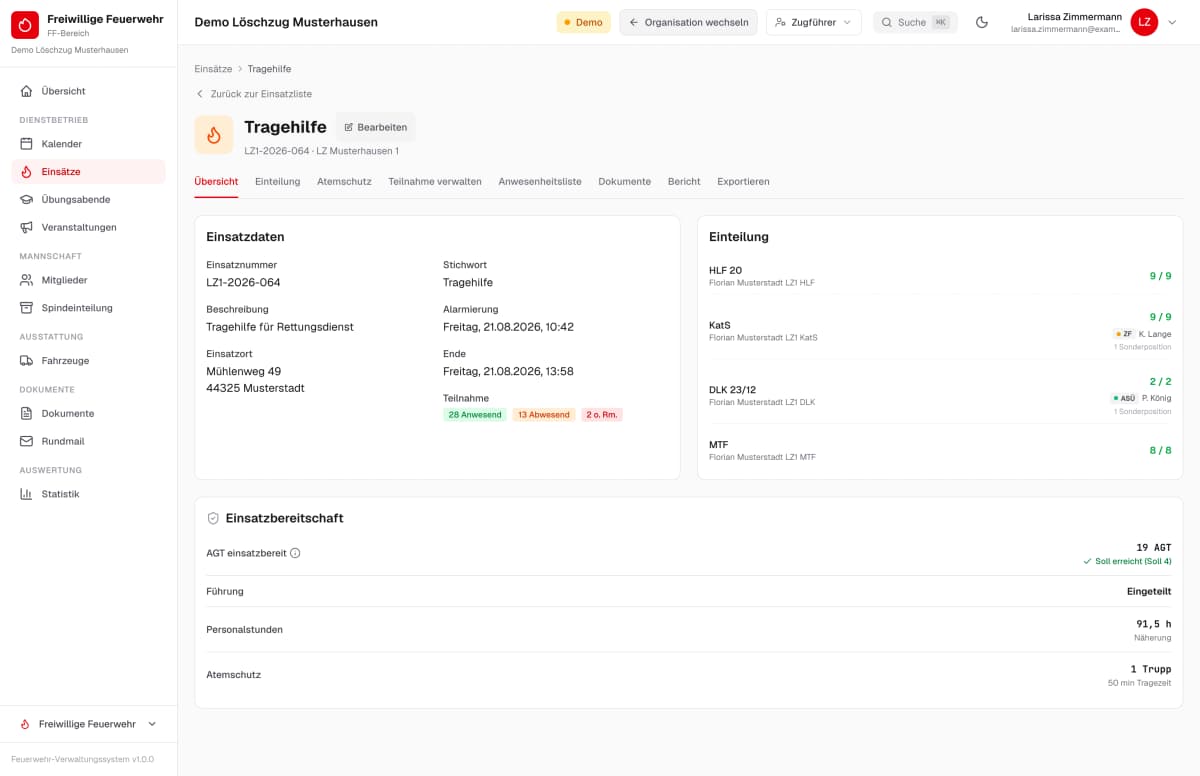1200x776 pixels.
Task: Select the DLK 23/12 vehicle row
Action: point(940,396)
